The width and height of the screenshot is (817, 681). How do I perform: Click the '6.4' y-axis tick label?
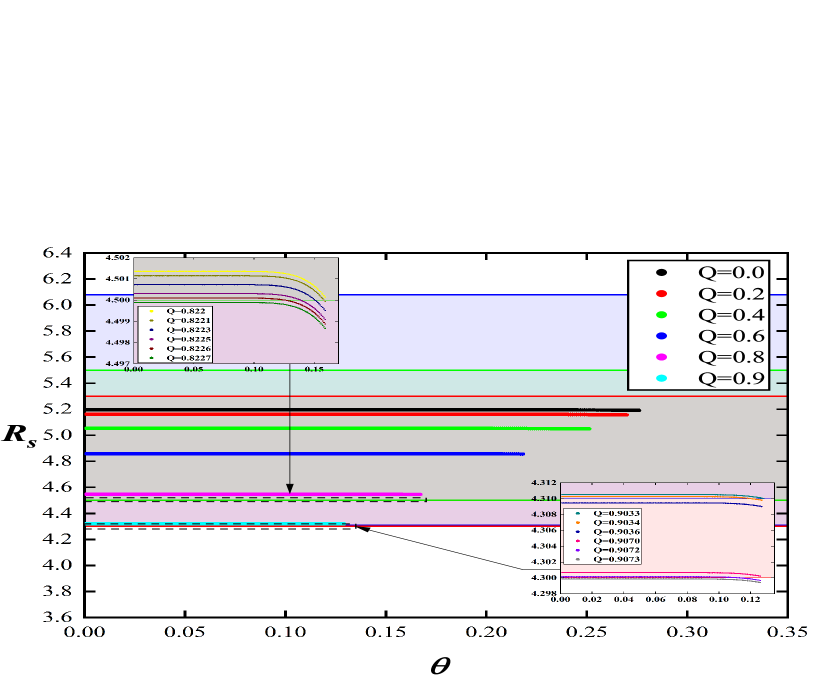tap(57, 253)
